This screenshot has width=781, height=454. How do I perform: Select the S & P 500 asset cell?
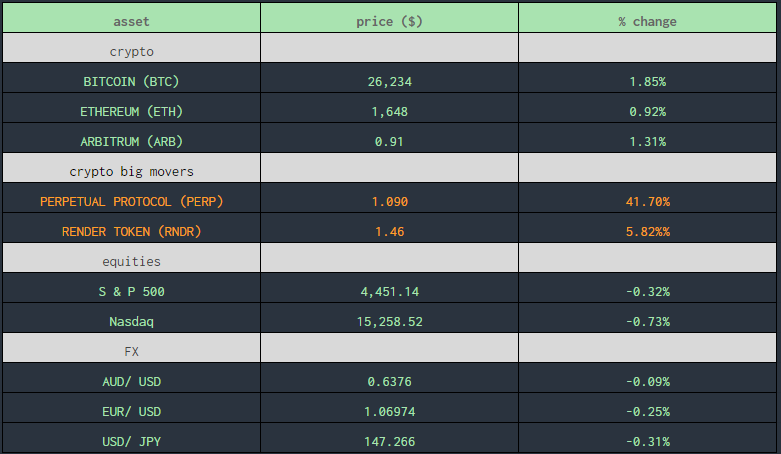pos(131,288)
